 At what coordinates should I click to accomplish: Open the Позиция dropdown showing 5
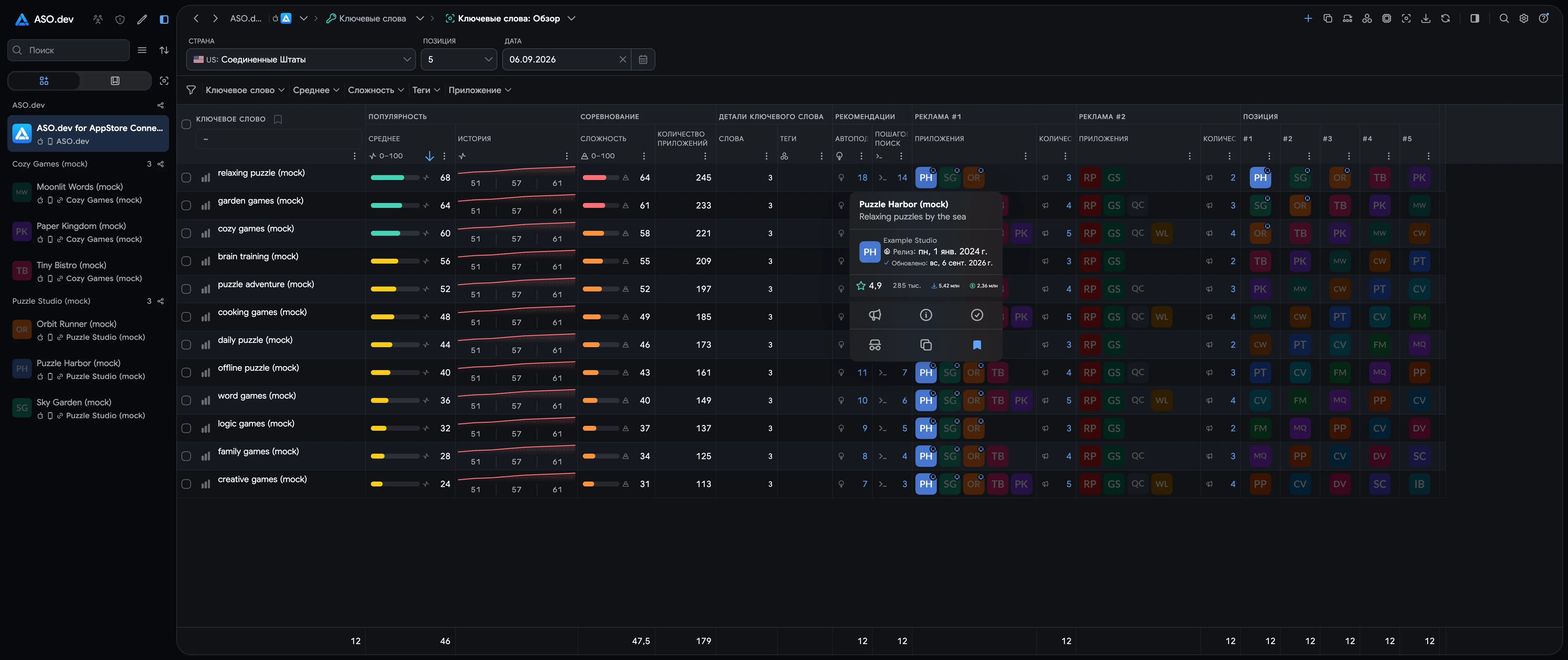pyautogui.click(x=459, y=60)
